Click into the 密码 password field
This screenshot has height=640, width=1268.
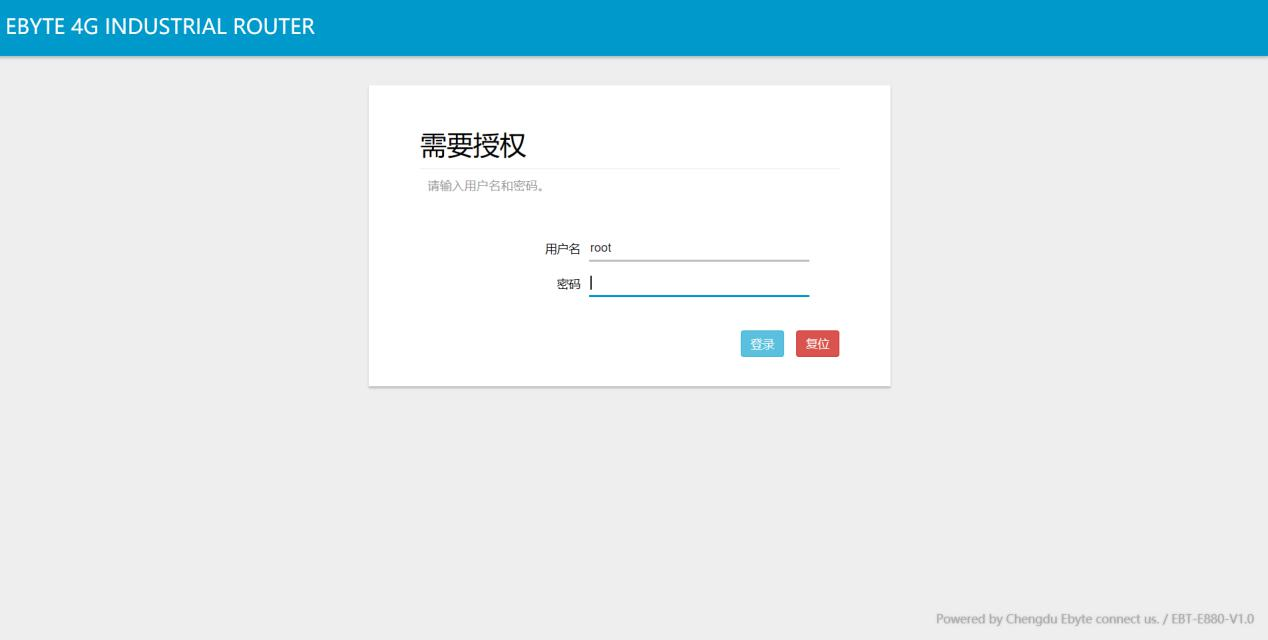tap(698, 283)
